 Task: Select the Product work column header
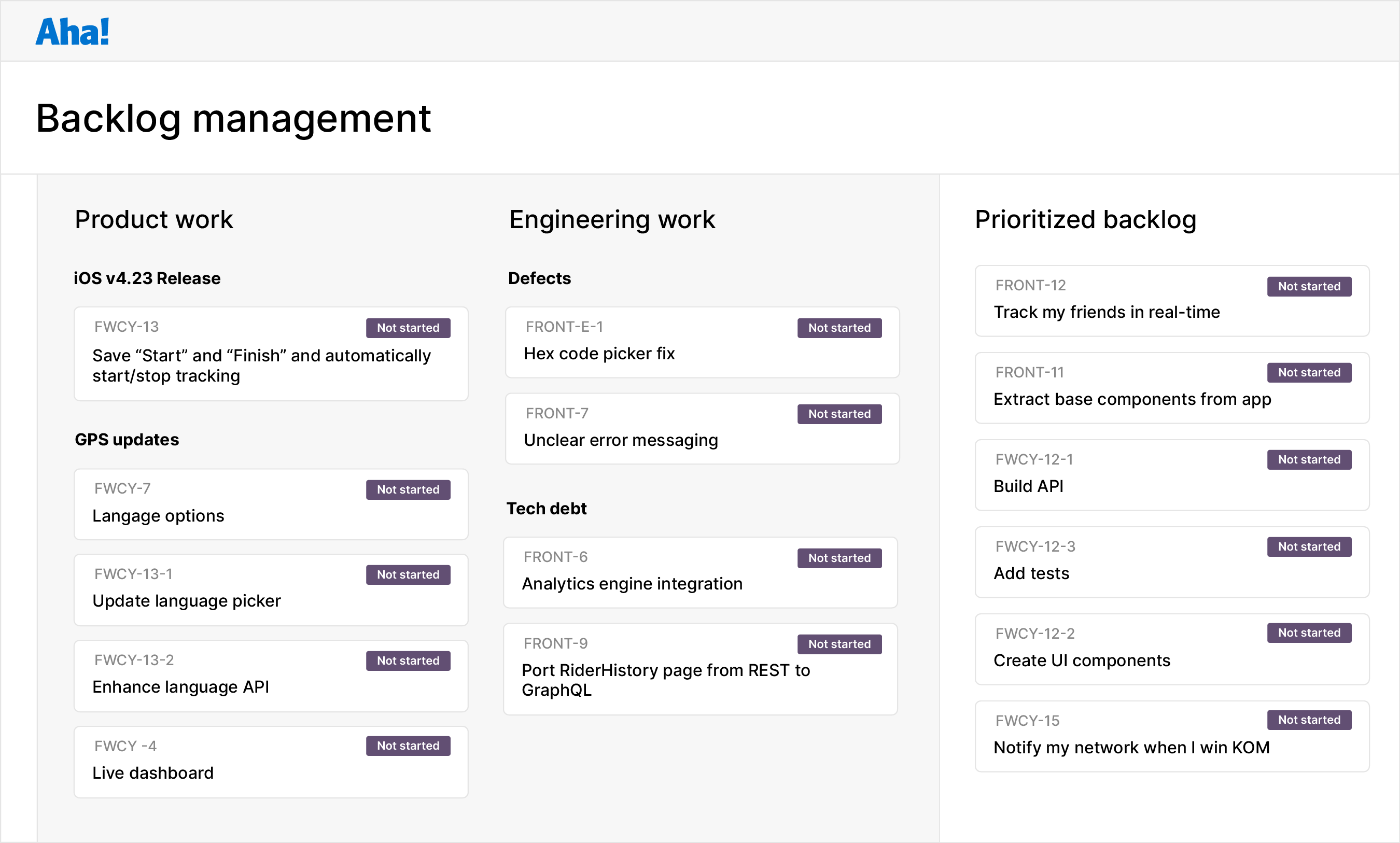pyautogui.click(x=154, y=219)
